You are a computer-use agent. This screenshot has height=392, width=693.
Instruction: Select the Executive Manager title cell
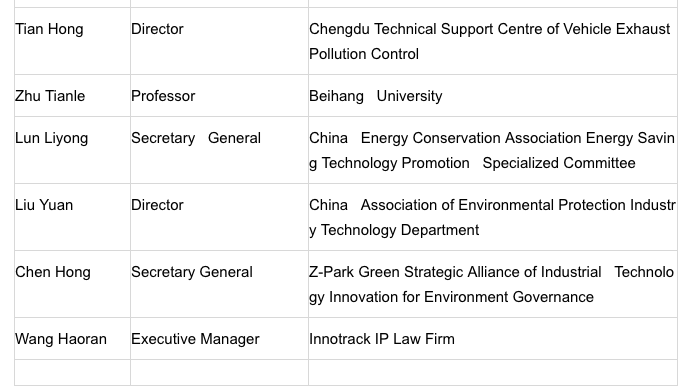tap(219, 339)
